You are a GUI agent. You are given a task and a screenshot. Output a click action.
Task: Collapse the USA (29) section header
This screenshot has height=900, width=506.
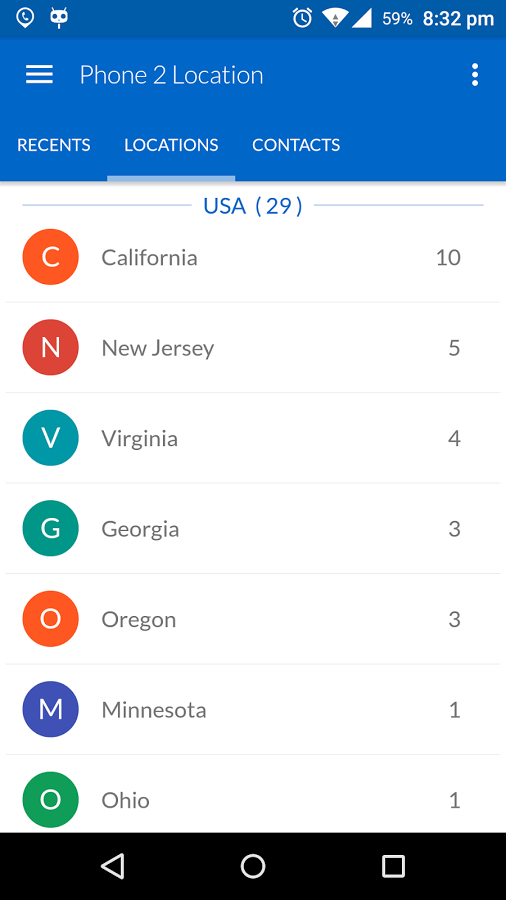(253, 205)
